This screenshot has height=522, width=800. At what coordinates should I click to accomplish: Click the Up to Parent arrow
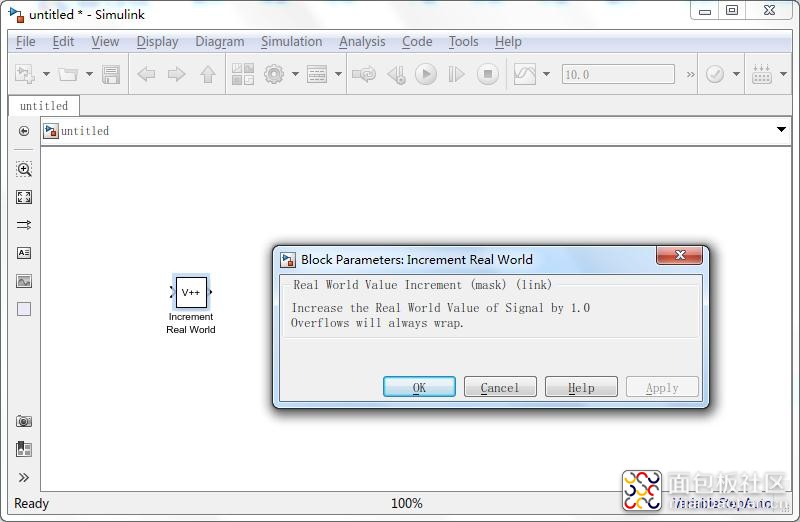(x=208, y=74)
